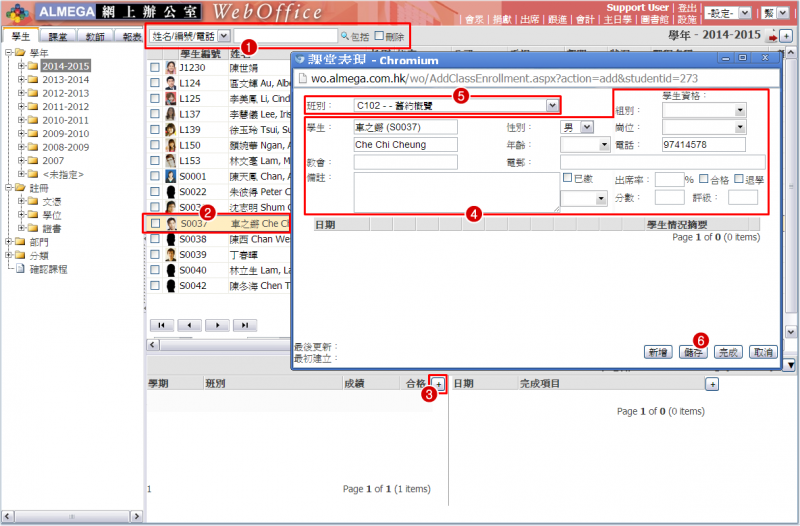
Task: Go to the first page of the student list
Action: [161, 325]
